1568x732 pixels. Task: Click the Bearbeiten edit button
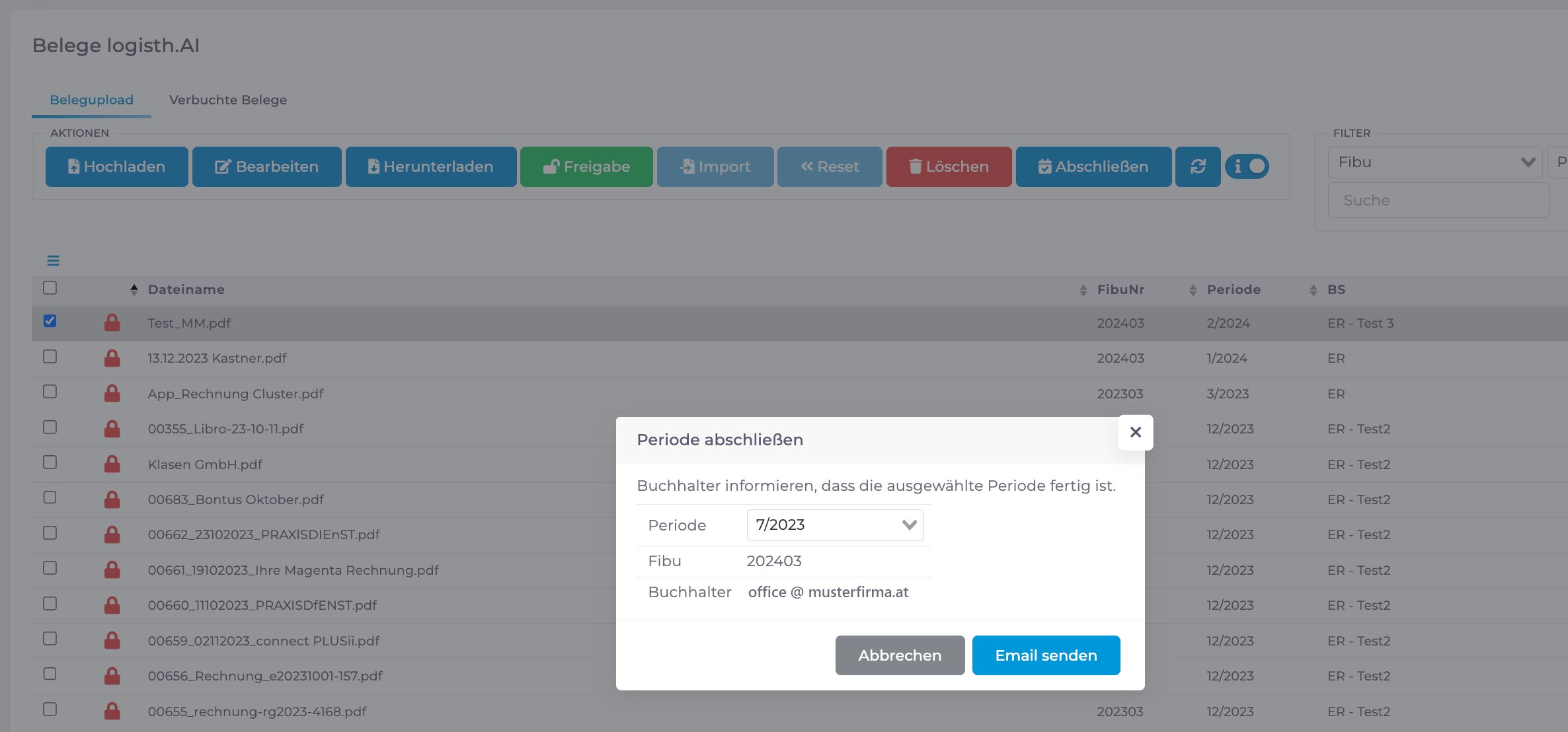pyautogui.click(x=266, y=166)
